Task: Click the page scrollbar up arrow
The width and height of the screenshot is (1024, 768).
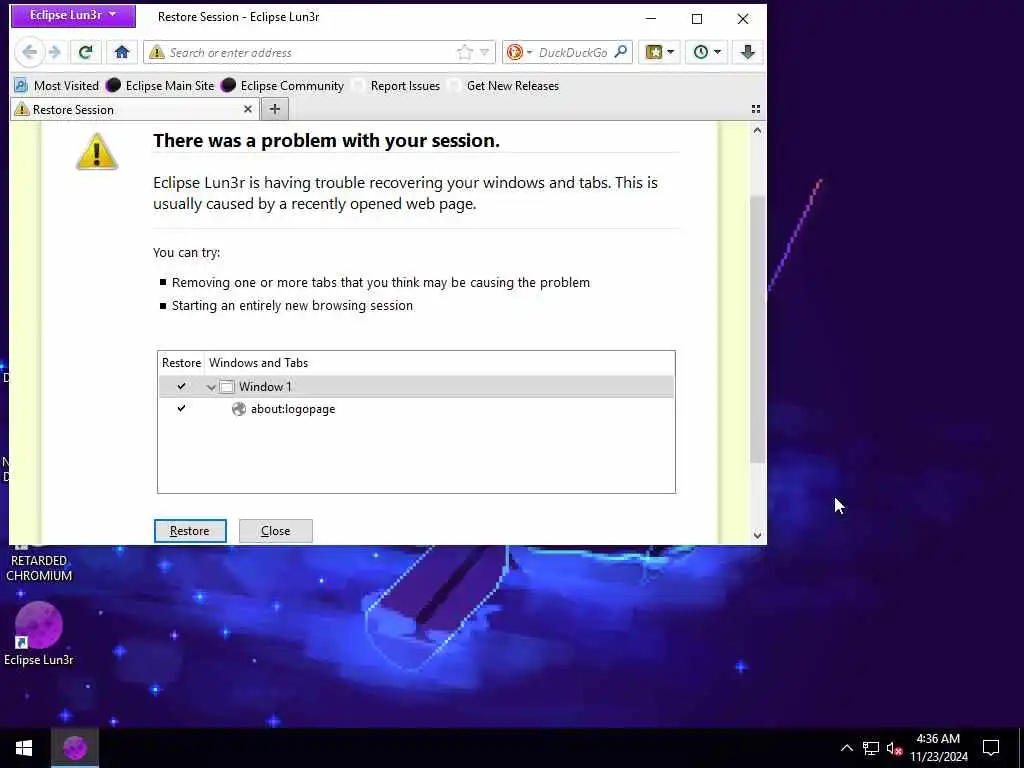Action: pos(757,130)
